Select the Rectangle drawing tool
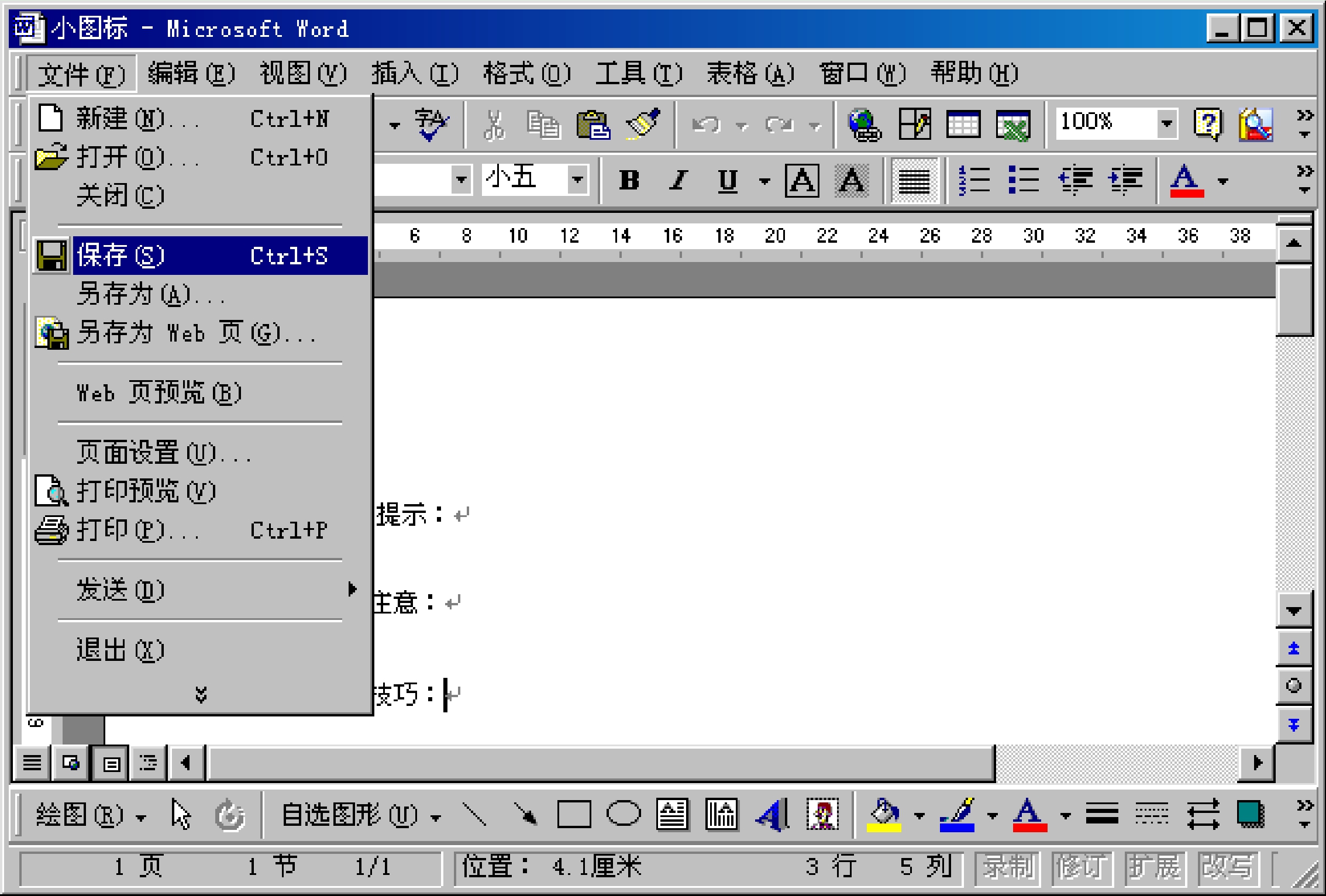 point(574,814)
